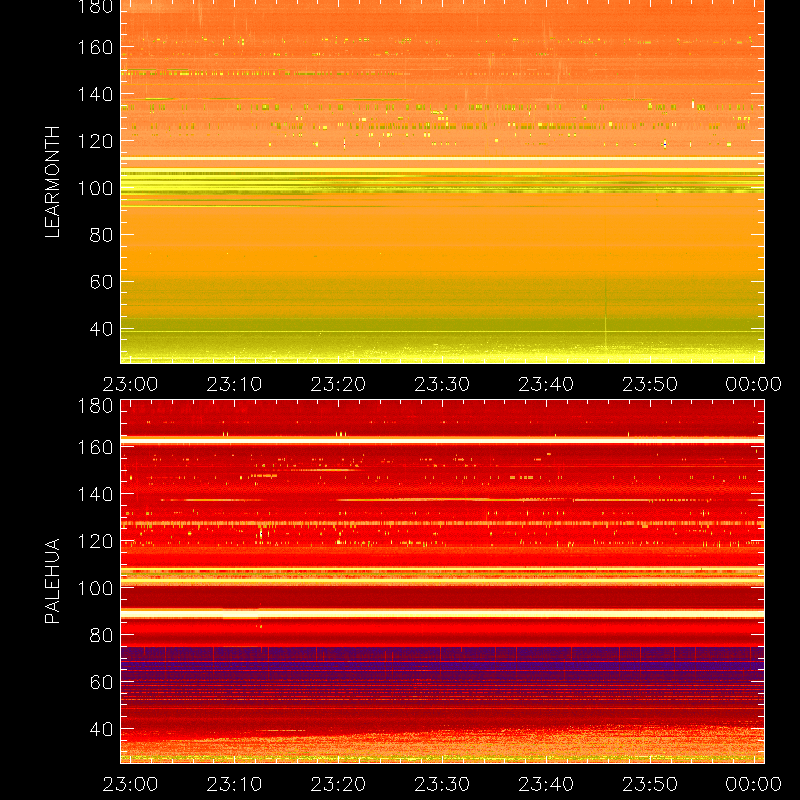The image size is (800, 800).
Task: Click the LEARMONTH vertical axis label
Action: click(x=53, y=182)
